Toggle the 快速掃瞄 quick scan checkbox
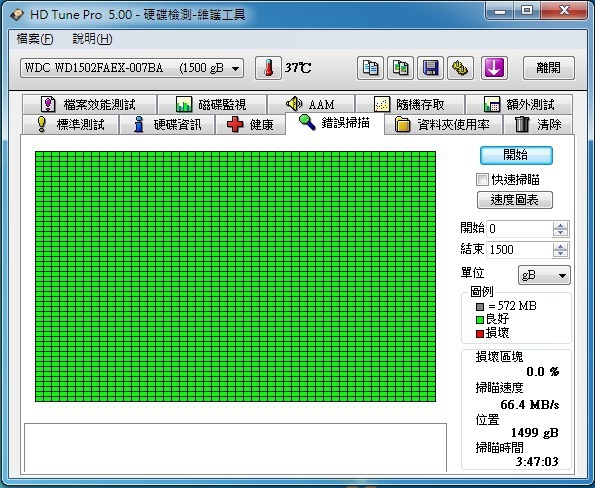The width and height of the screenshot is (595, 488). tap(482, 179)
